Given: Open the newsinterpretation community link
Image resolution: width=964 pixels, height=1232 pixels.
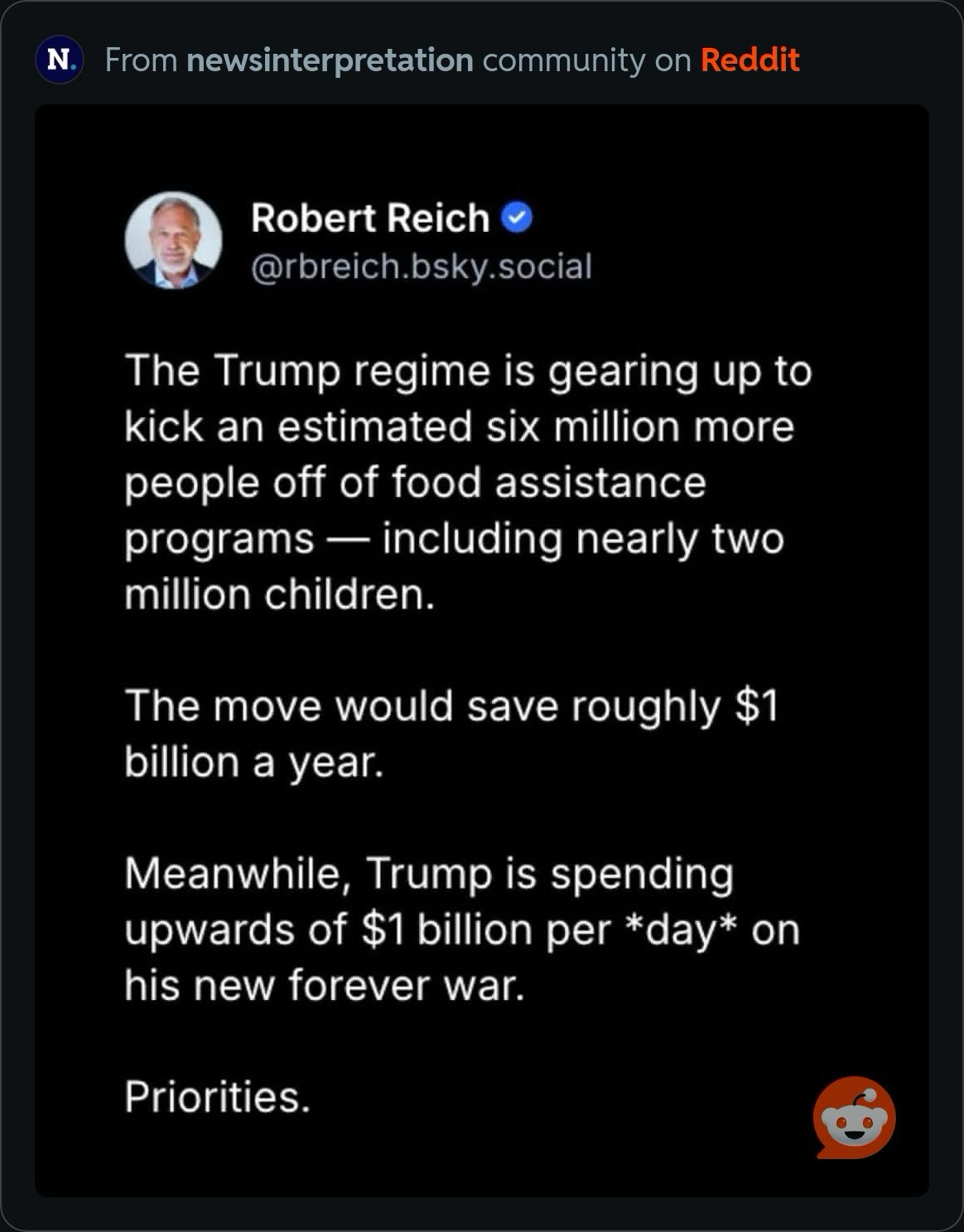Looking at the screenshot, I should tap(330, 60).
